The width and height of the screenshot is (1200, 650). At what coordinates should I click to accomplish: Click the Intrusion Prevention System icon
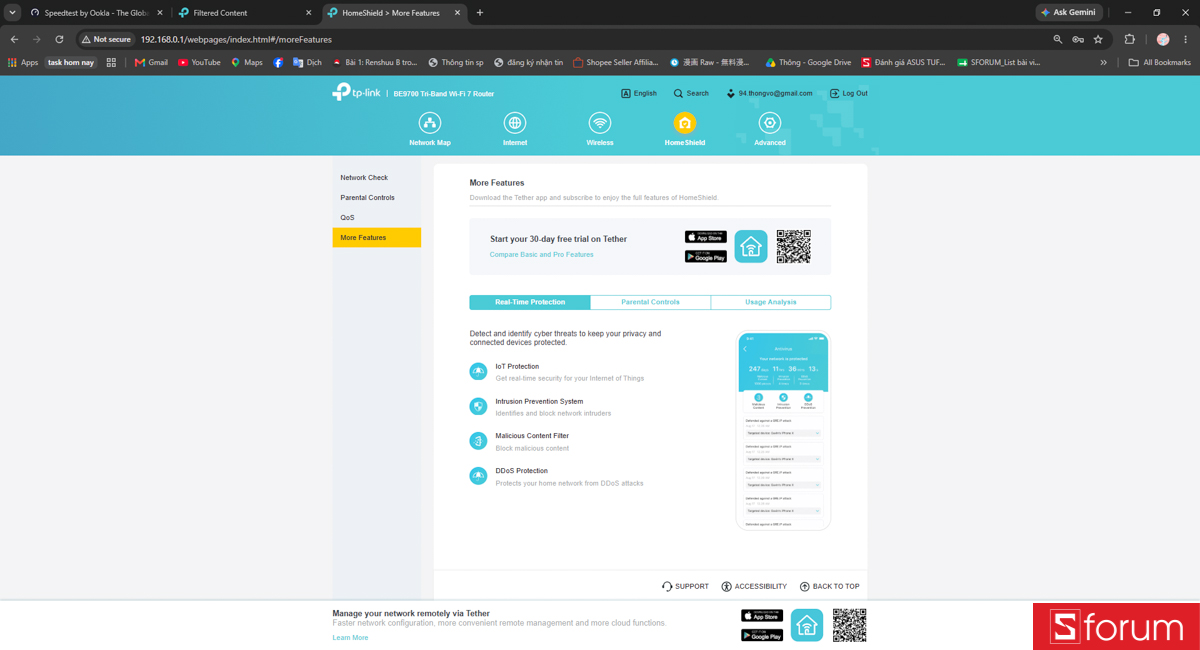point(478,407)
